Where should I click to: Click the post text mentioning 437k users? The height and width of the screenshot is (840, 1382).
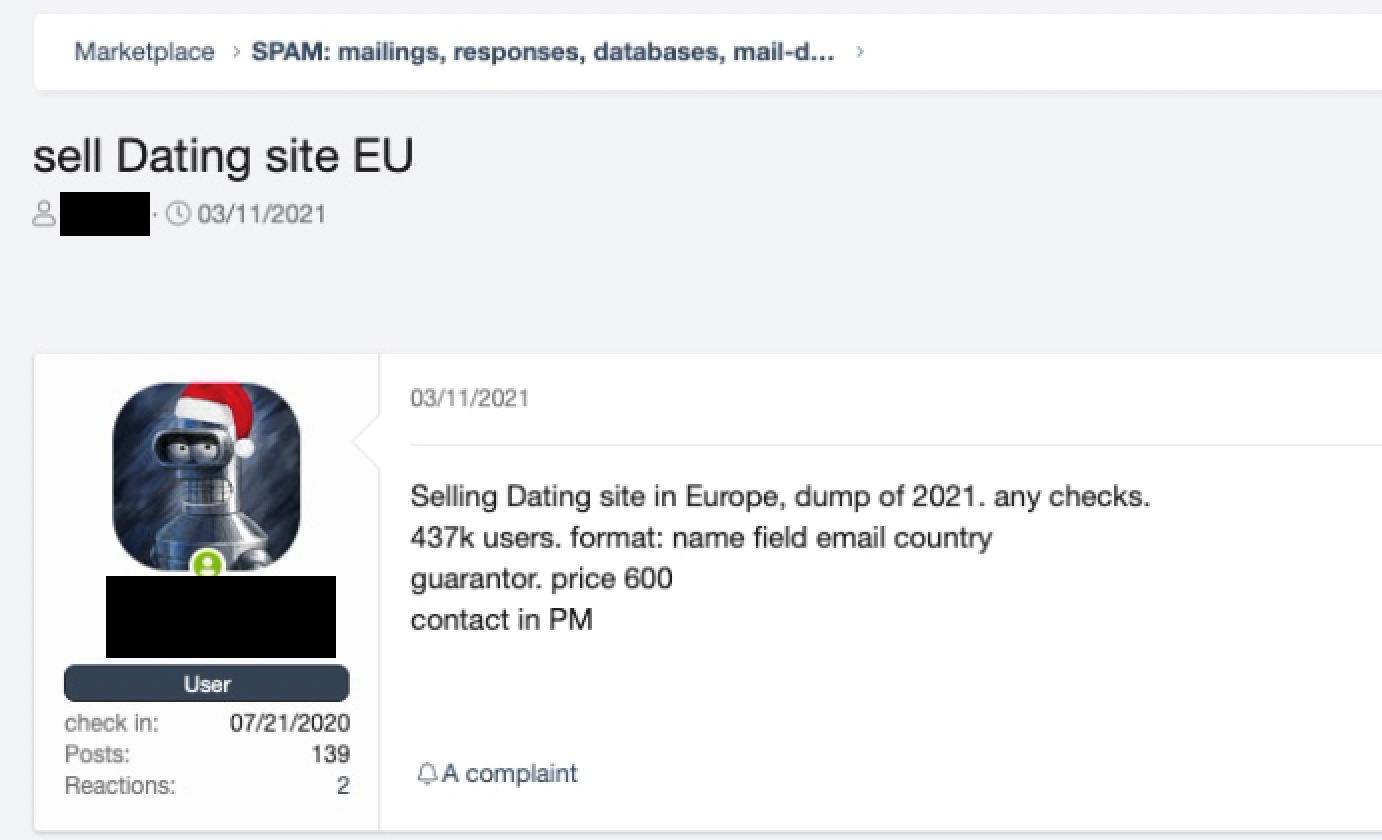700,538
